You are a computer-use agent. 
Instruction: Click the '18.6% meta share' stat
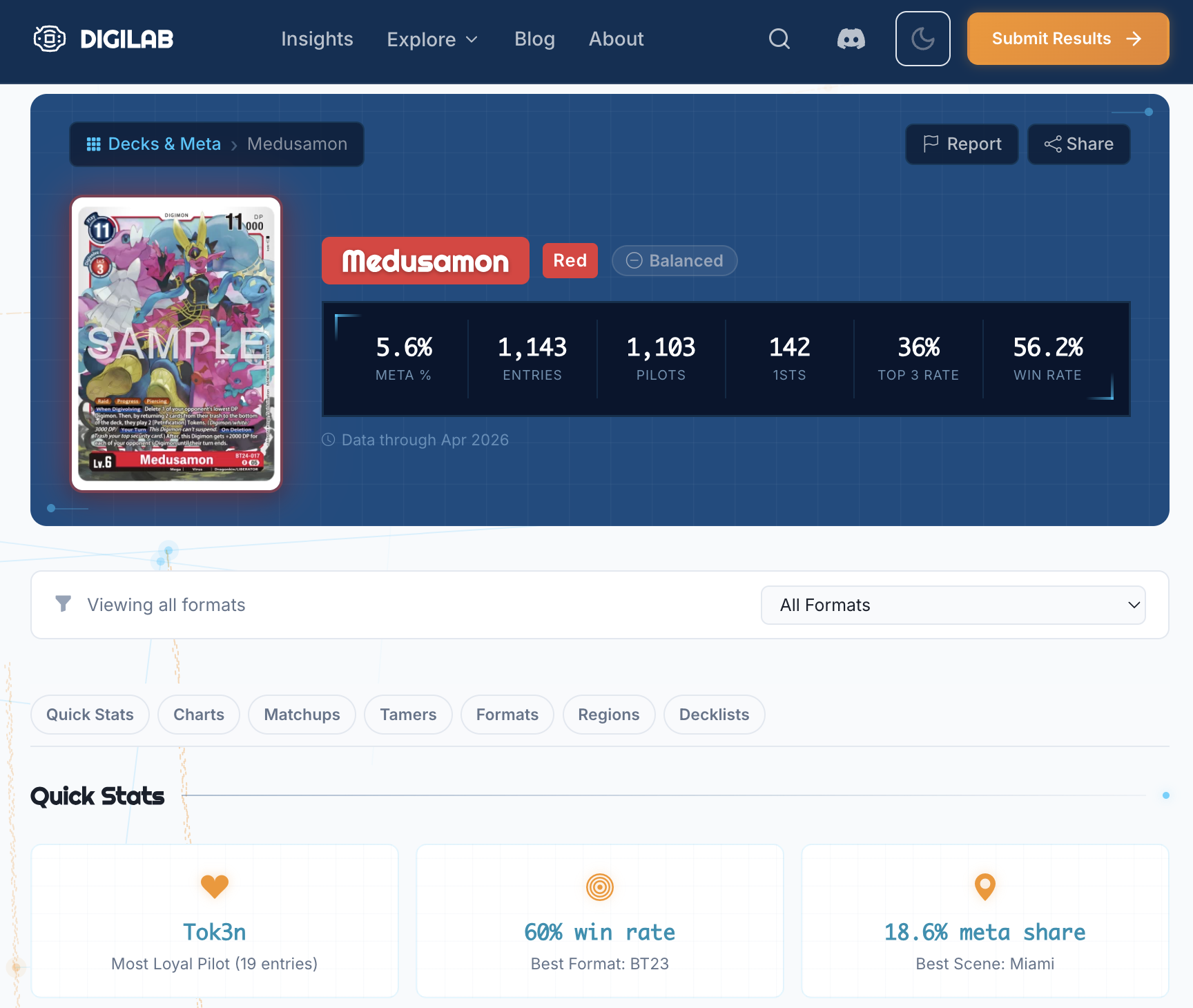point(985,932)
